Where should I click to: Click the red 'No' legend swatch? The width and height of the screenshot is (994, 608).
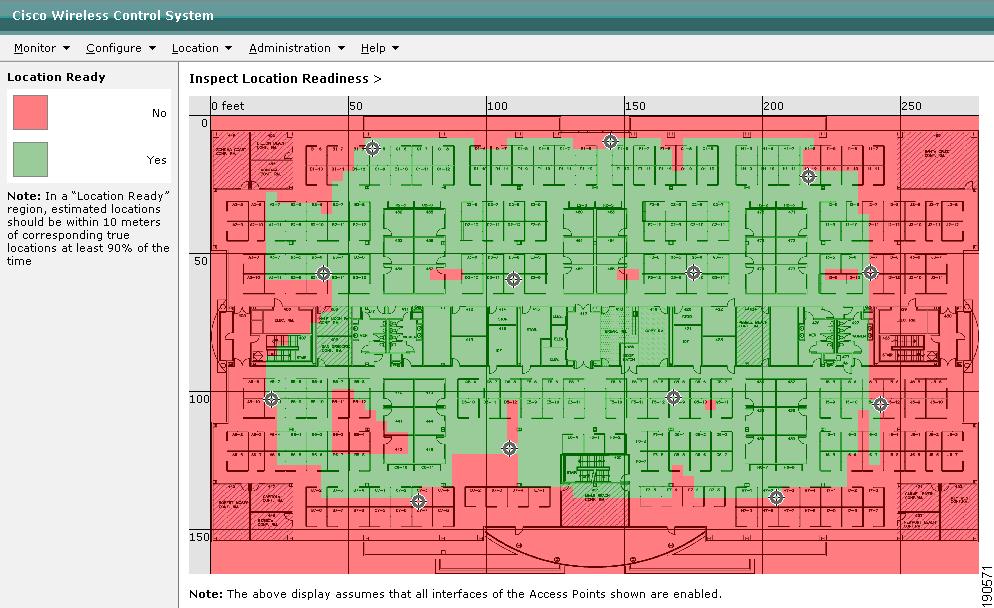coord(30,112)
